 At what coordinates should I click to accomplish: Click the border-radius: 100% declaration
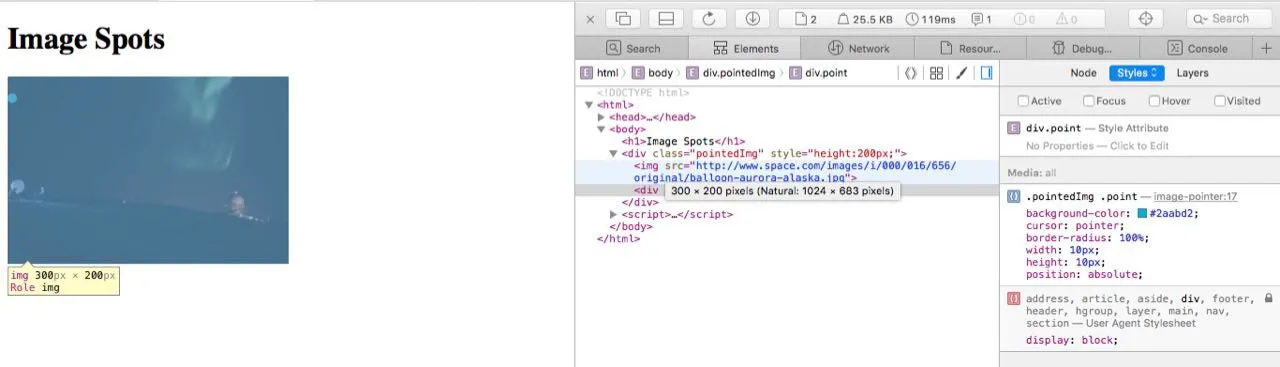pyautogui.click(x=1087, y=238)
